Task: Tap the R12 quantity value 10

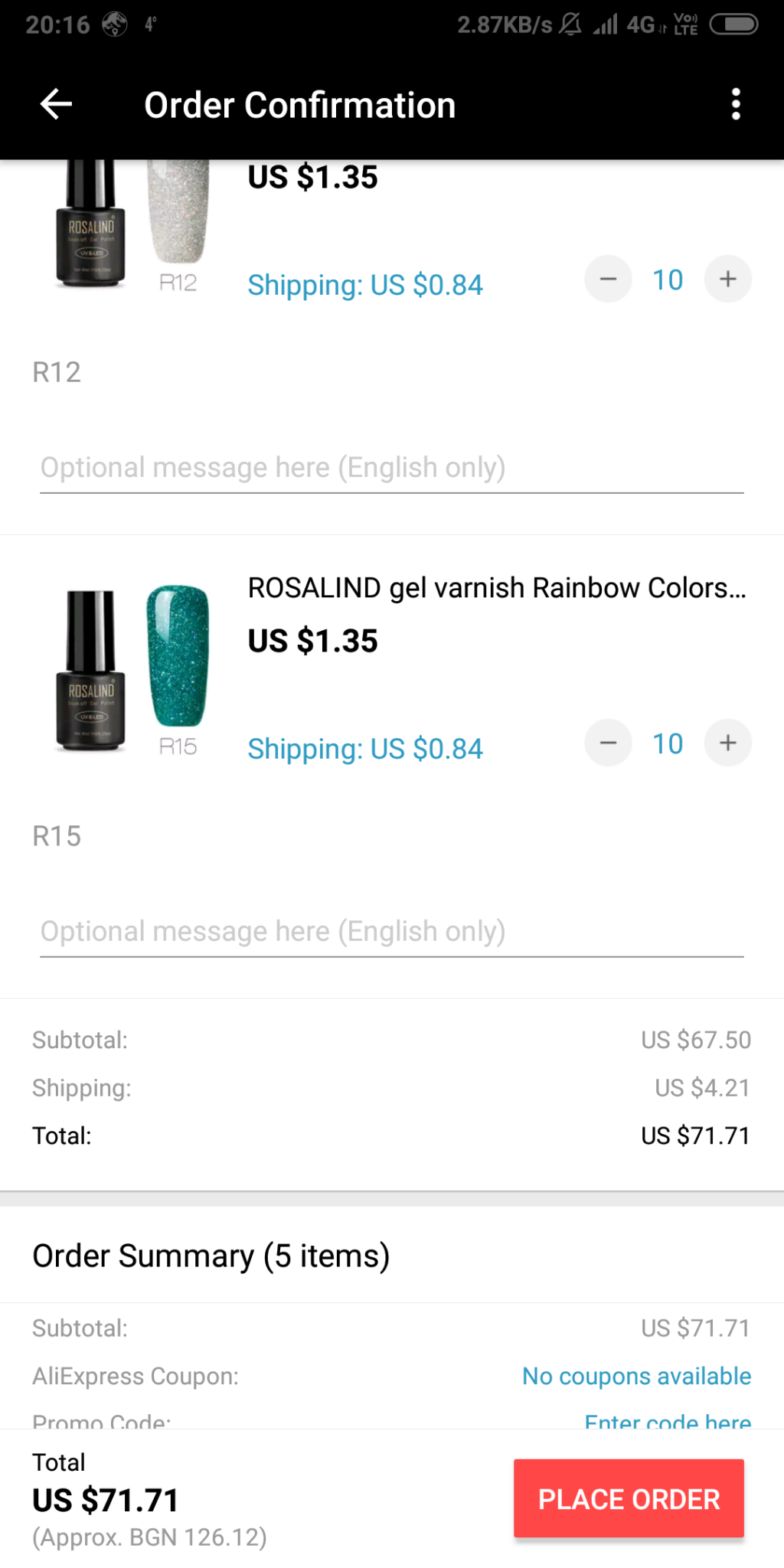Action: click(668, 279)
